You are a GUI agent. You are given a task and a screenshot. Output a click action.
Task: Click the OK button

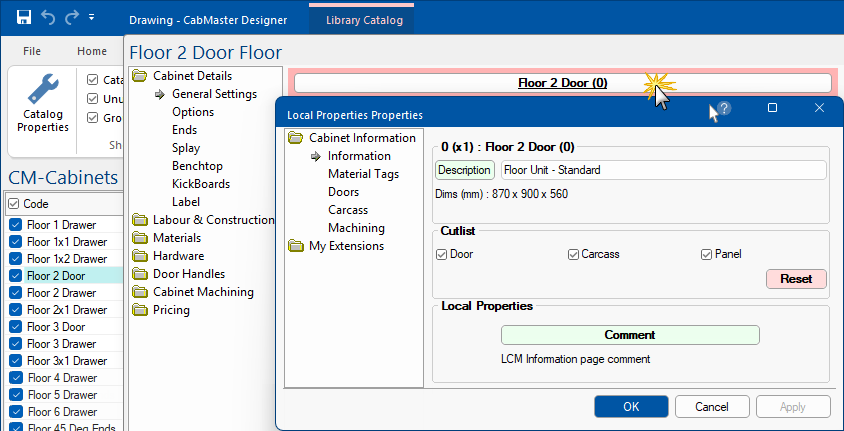pyautogui.click(x=630, y=406)
